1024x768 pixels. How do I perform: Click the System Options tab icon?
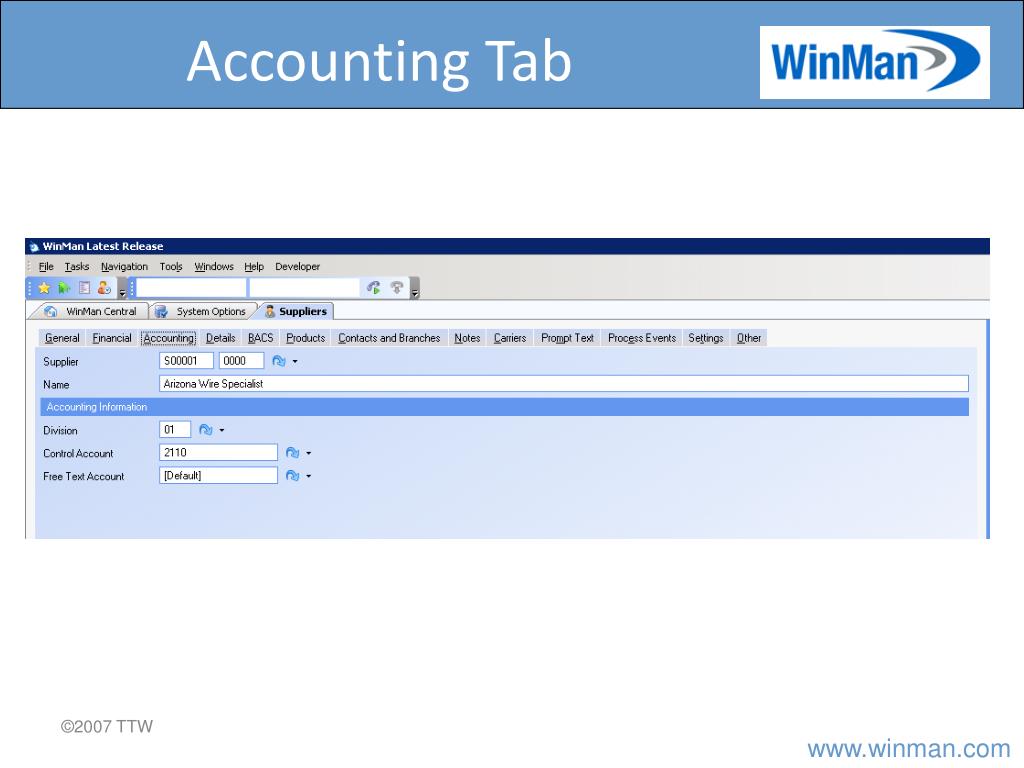click(x=161, y=312)
